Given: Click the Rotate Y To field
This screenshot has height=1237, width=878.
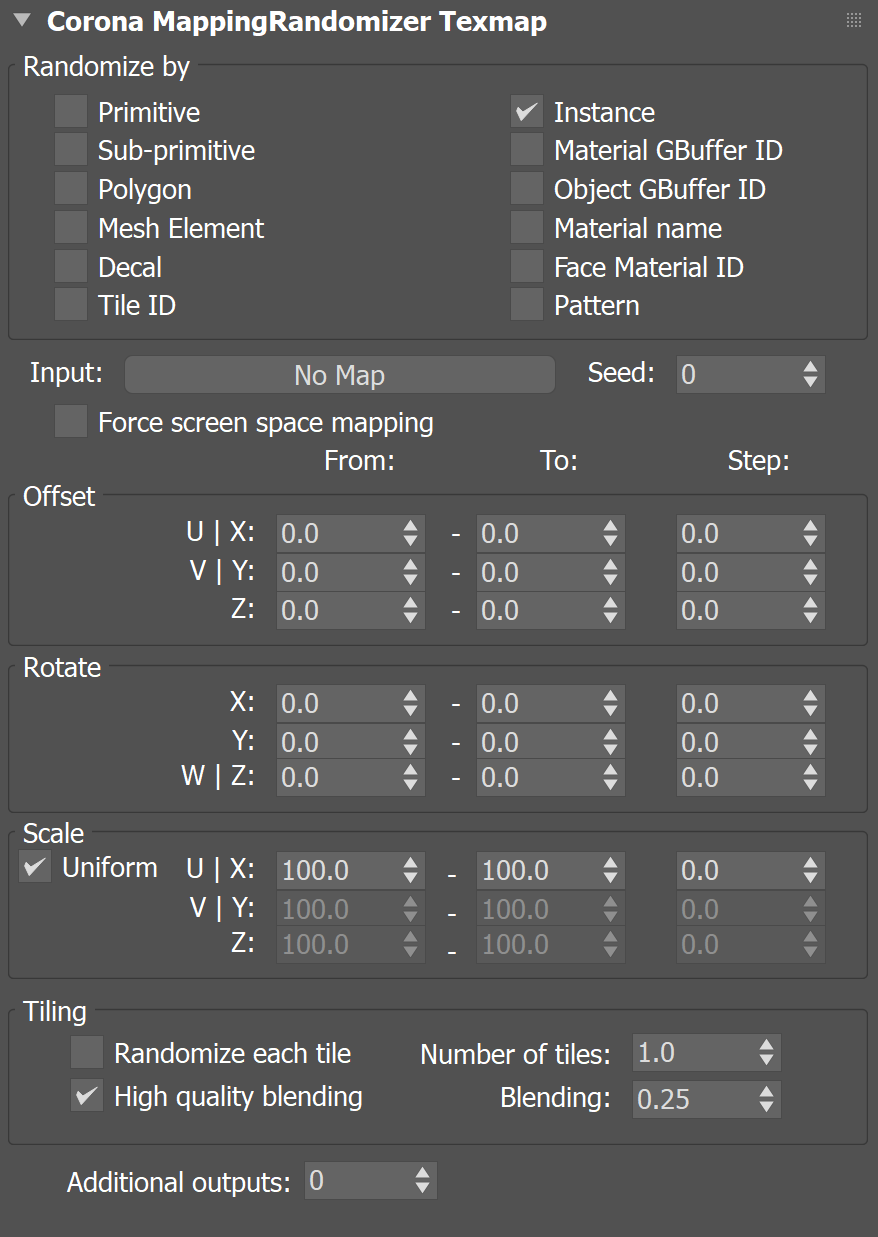Looking at the screenshot, I should point(538,741).
